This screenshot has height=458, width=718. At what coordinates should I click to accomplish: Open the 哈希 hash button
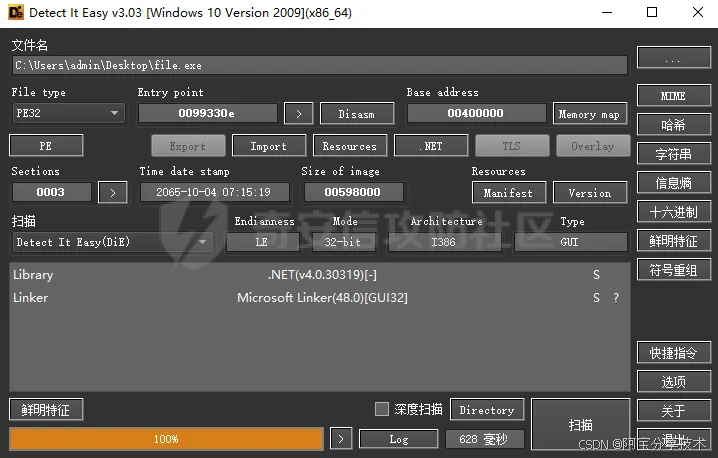point(674,125)
